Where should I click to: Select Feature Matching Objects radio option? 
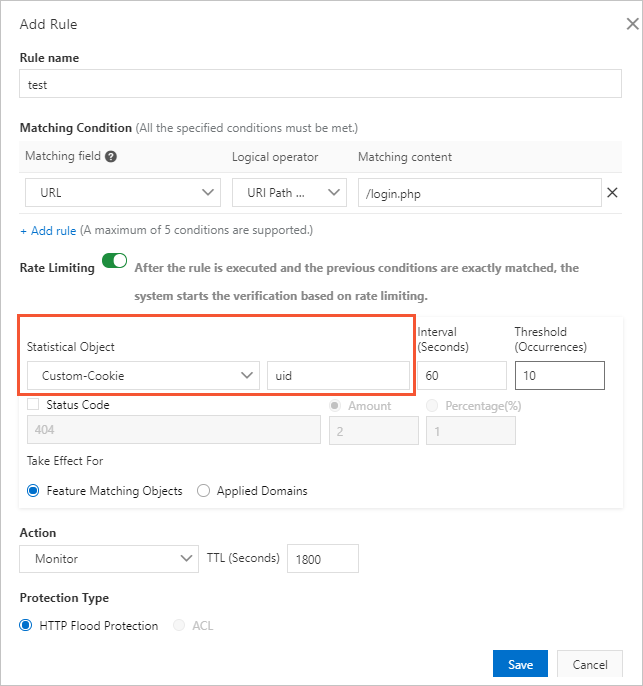33,491
